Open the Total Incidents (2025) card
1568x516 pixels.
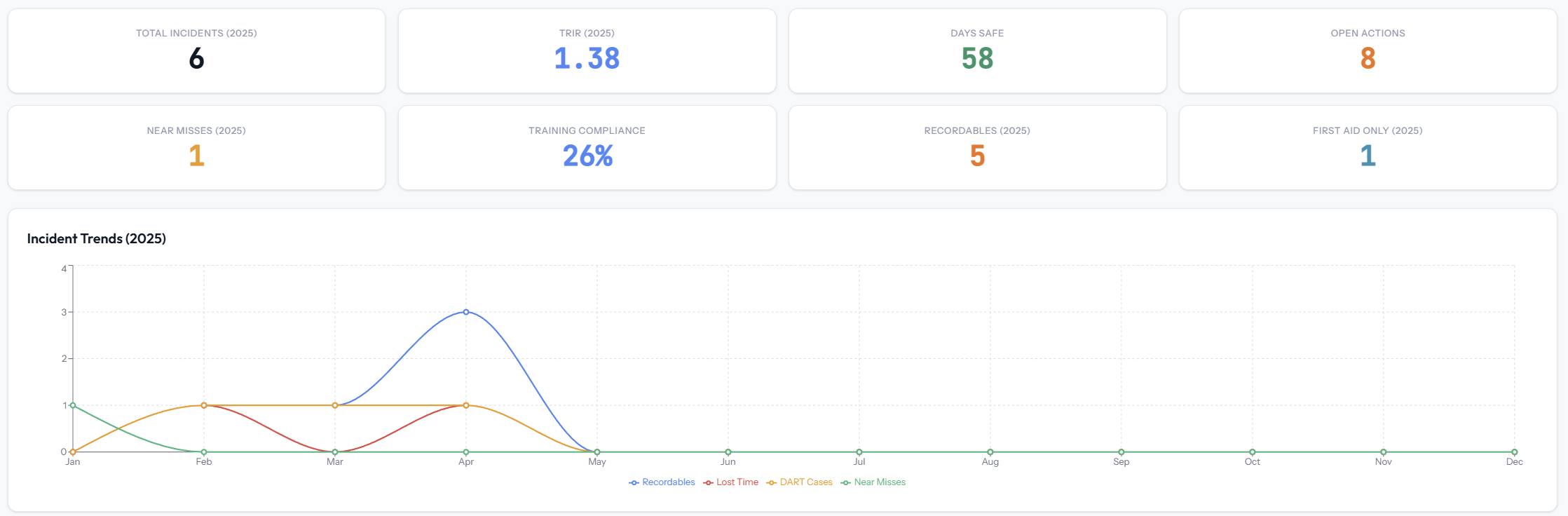tap(196, 51)
